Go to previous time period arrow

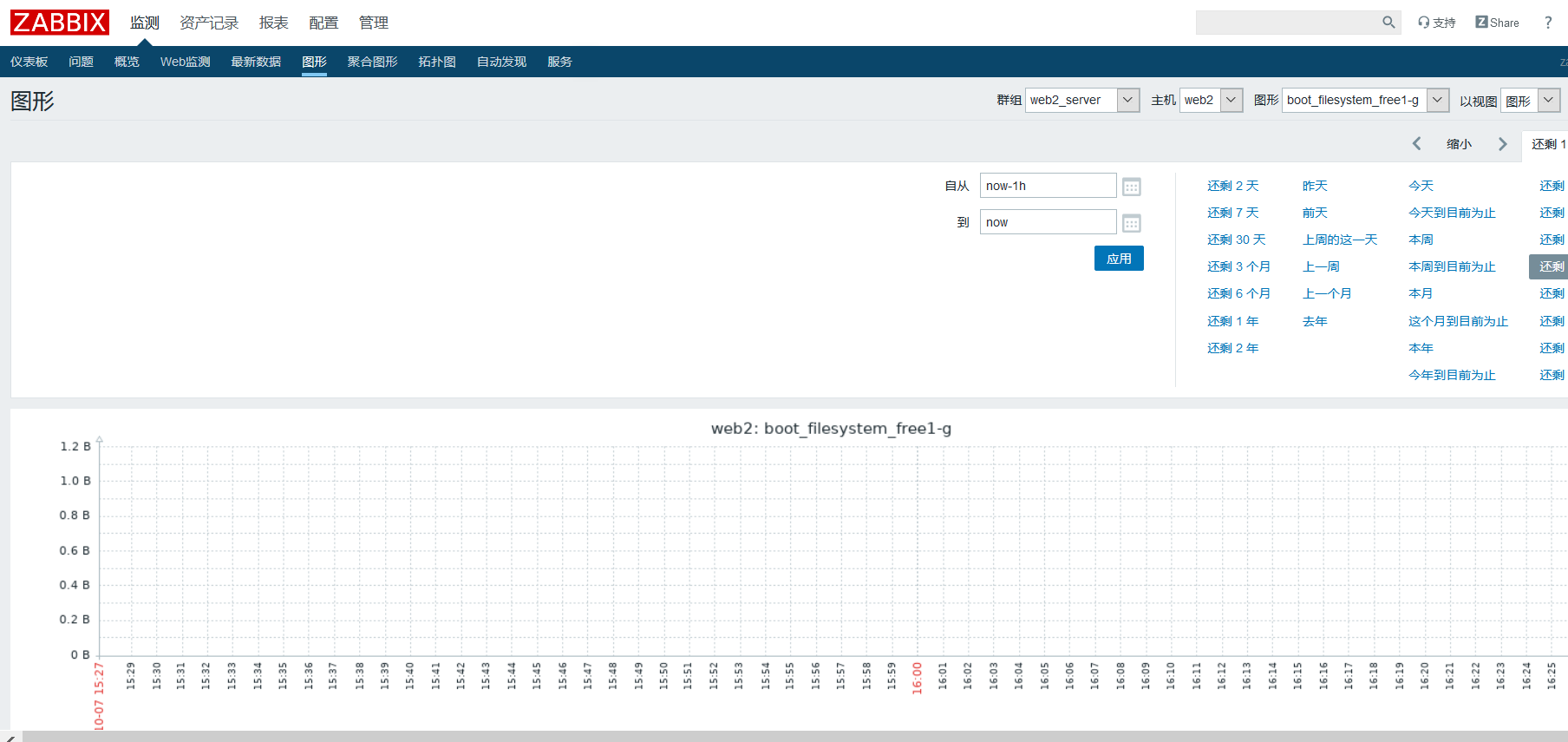click(x=1416, y=144)
